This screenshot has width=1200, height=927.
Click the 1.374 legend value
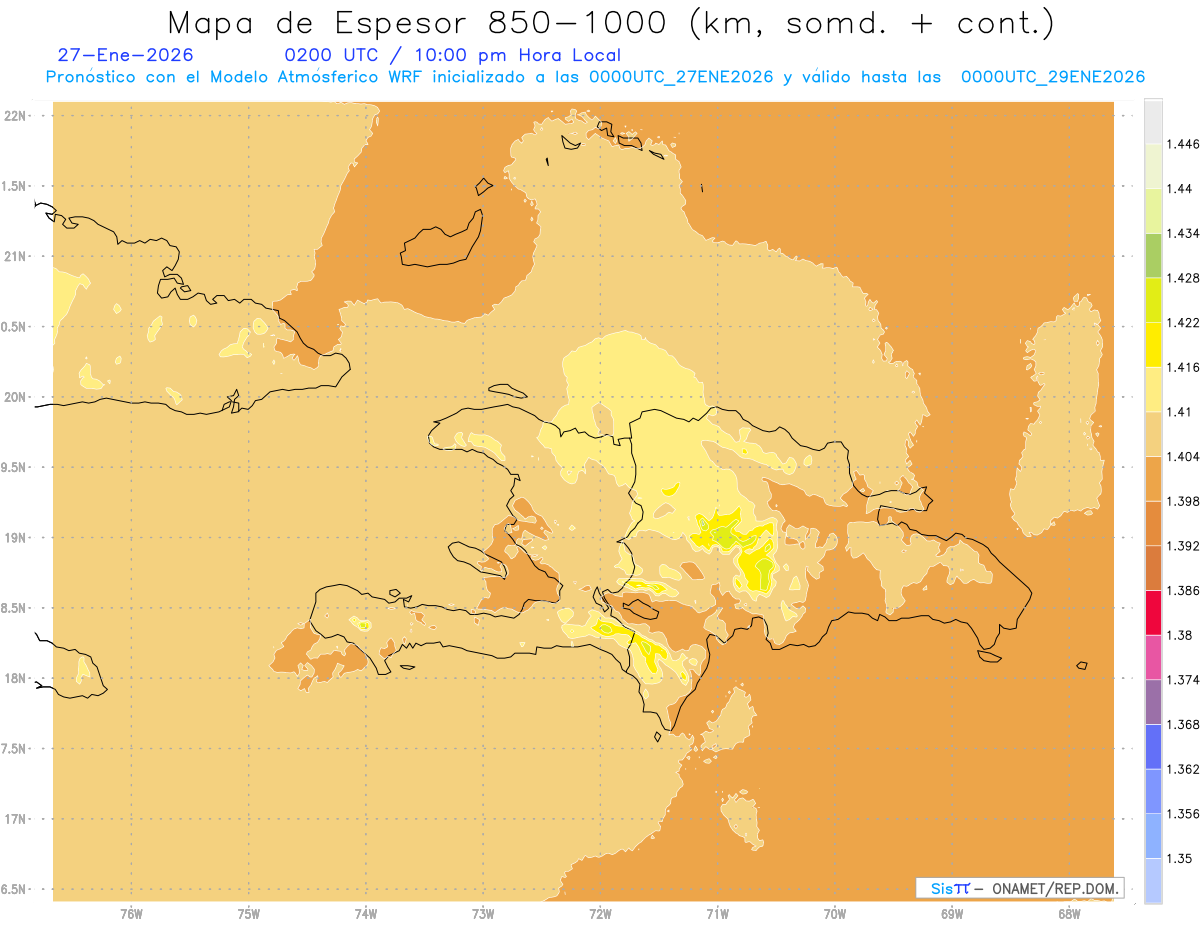pos(1184,680)
